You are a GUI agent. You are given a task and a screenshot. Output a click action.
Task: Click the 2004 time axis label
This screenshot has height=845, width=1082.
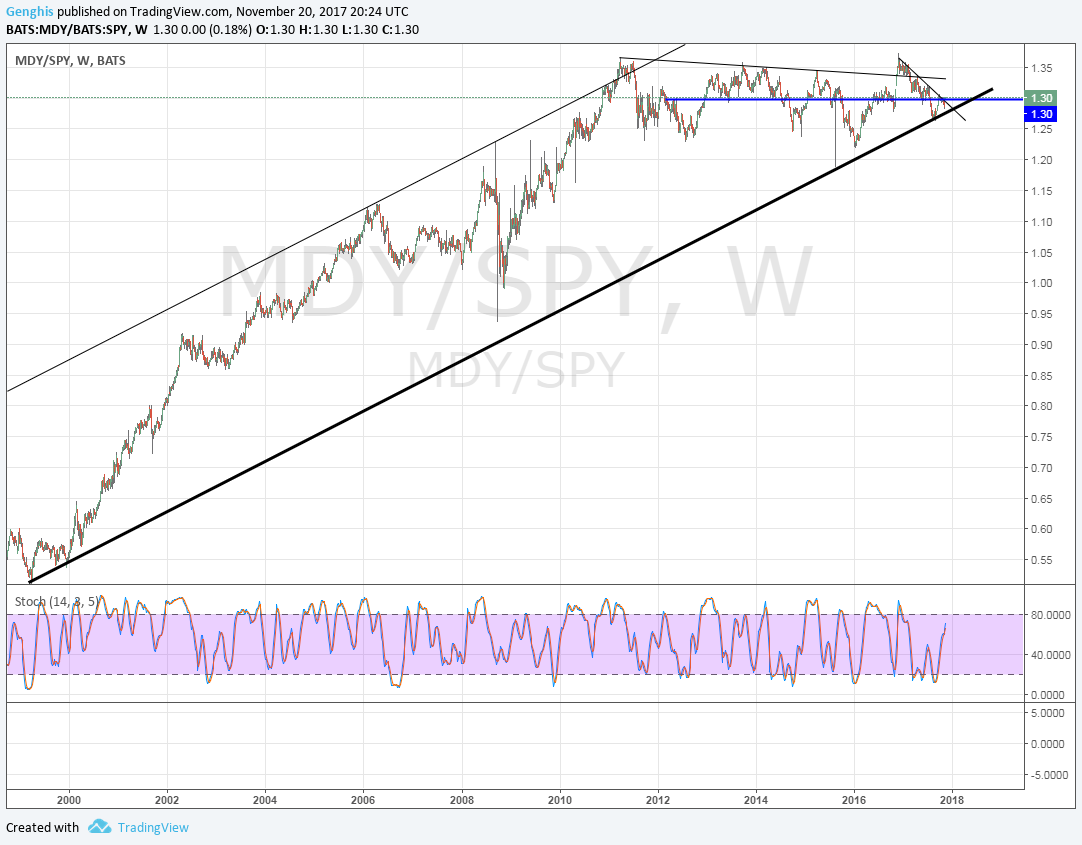pyautogui.click(x=265, y=800)
